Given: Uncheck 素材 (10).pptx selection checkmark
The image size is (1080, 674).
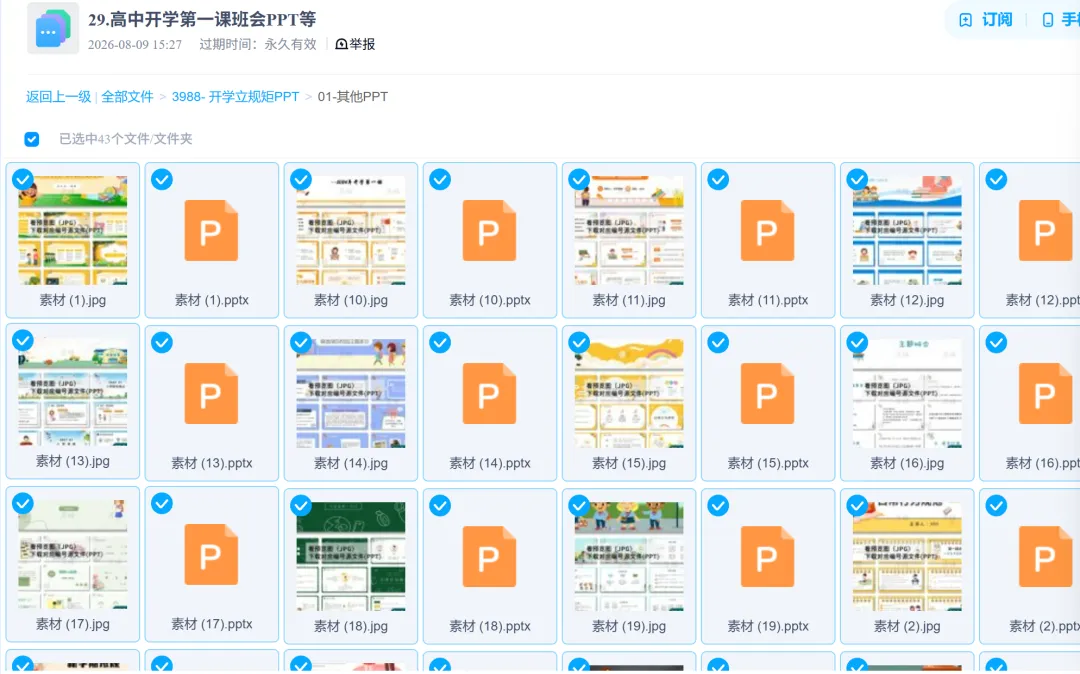Looking at the screenshot, I should coord(440,180).
